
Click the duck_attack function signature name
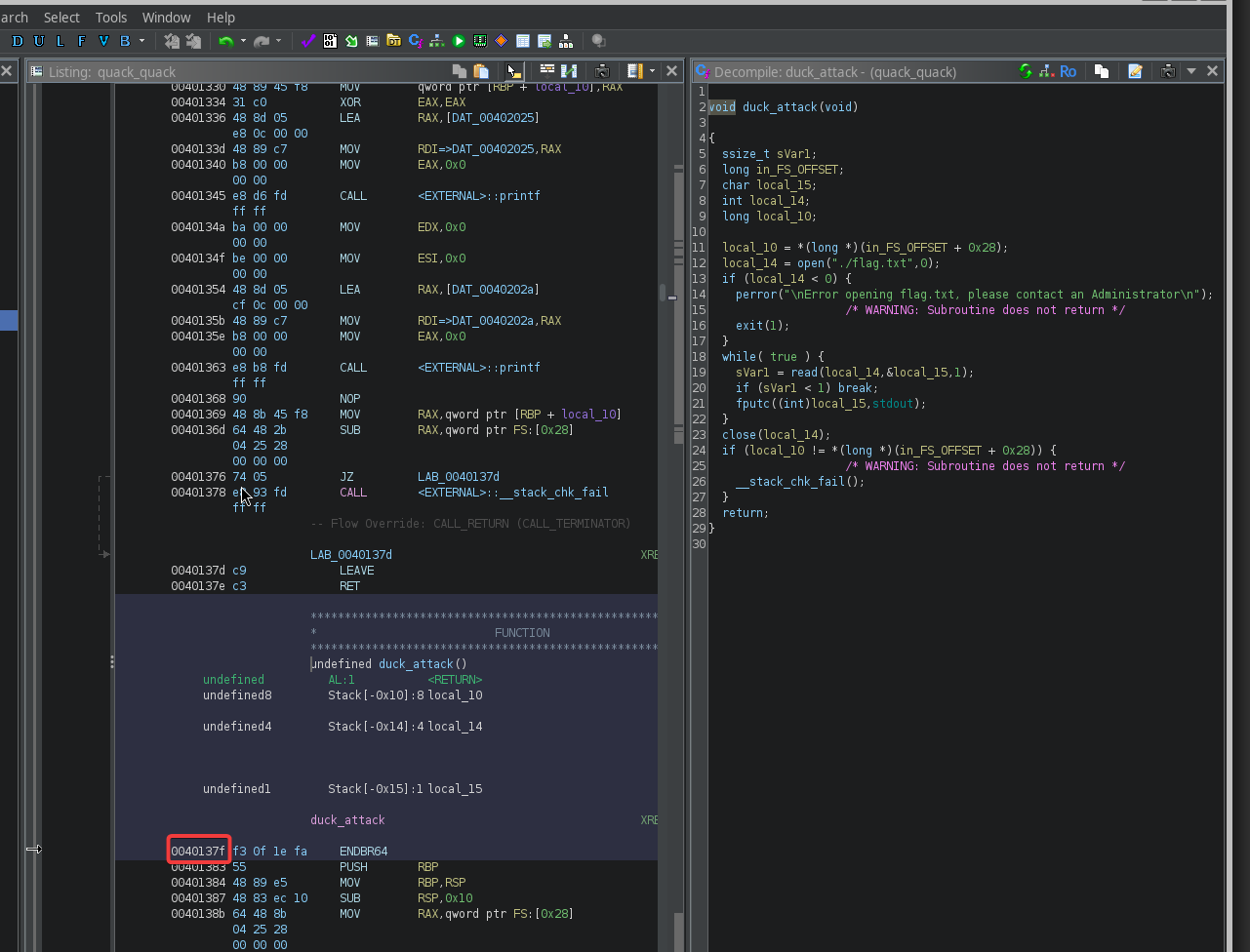pos(416,664)
